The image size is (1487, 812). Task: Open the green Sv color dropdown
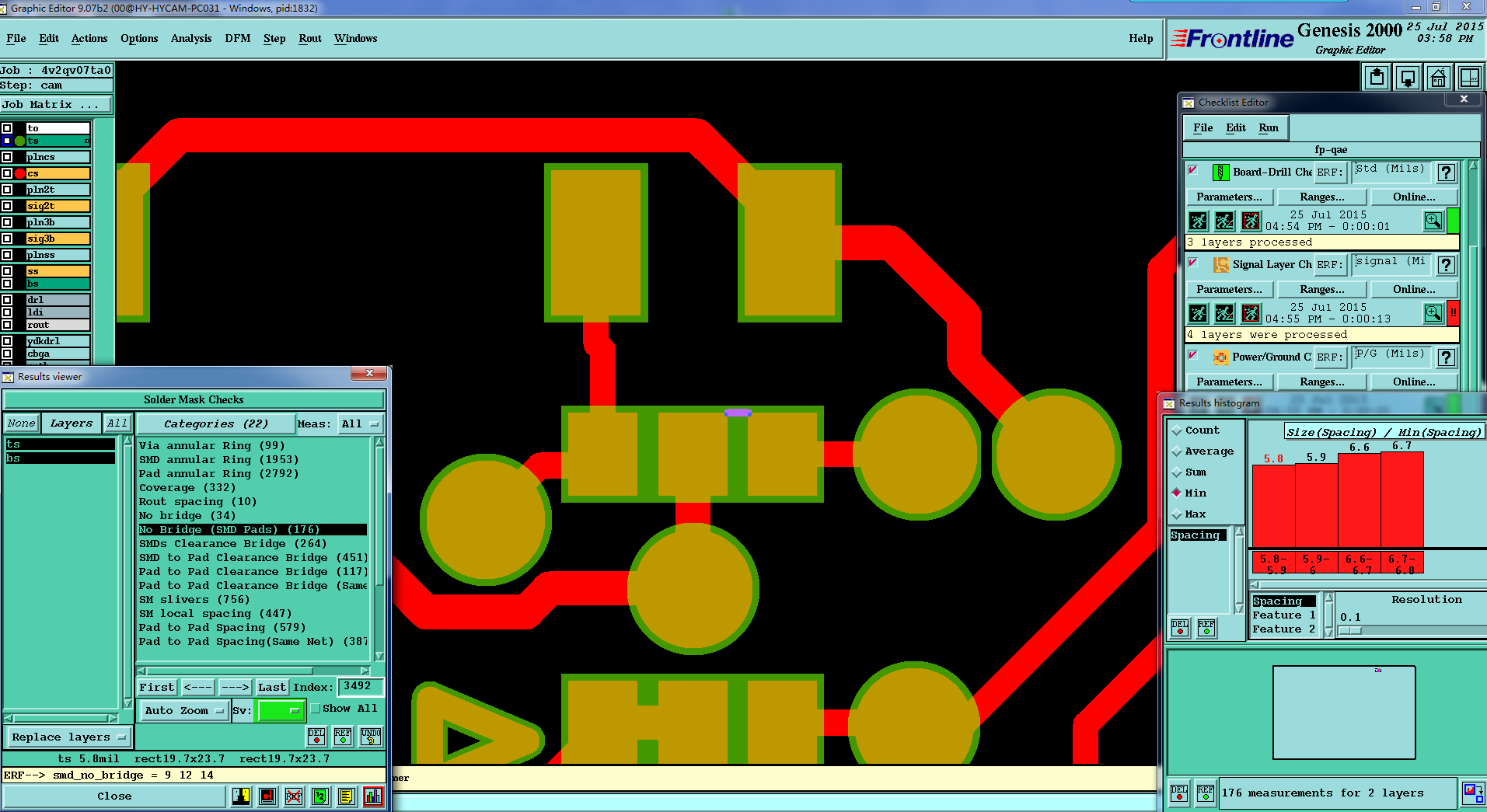(280, 710)
